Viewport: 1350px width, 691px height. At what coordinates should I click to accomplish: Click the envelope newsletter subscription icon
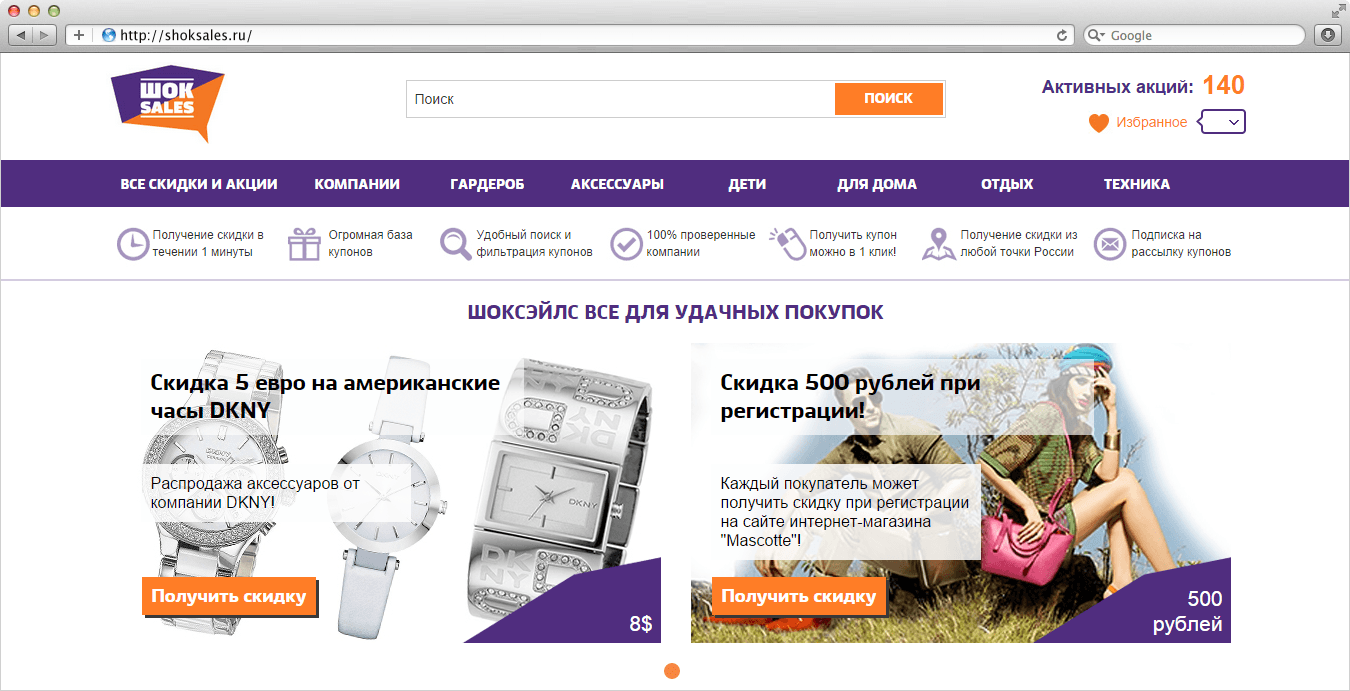(x=1109, y=244)
